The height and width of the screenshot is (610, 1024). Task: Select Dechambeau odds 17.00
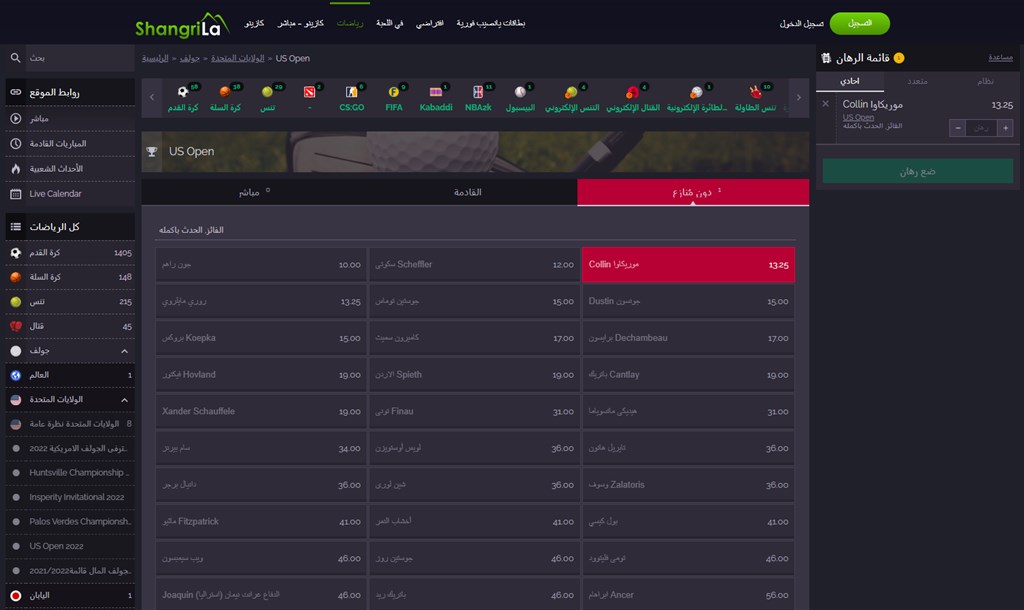point(688,338)
